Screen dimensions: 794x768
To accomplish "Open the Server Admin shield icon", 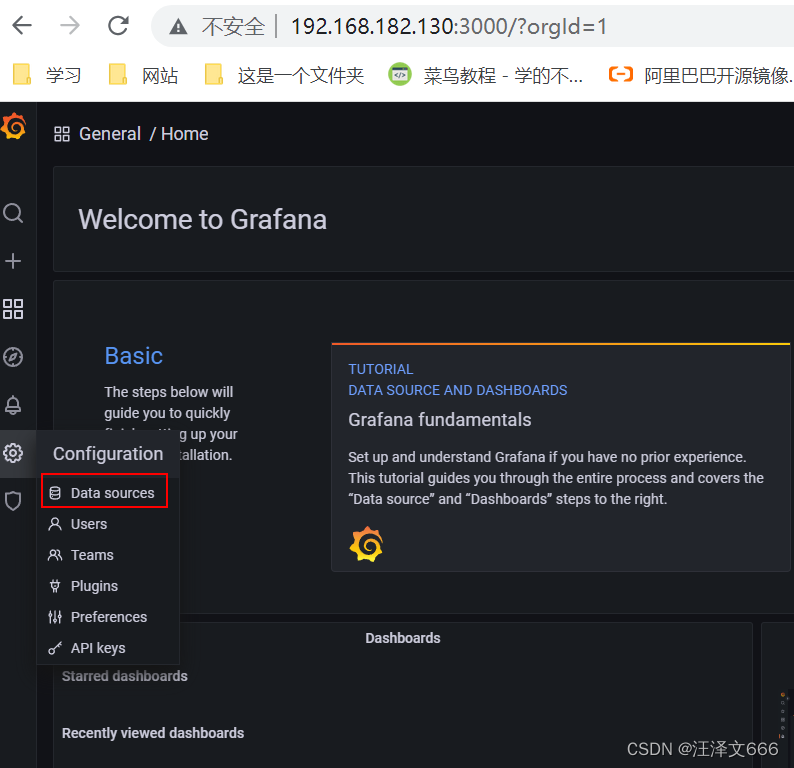I will (x=13, y=501).
